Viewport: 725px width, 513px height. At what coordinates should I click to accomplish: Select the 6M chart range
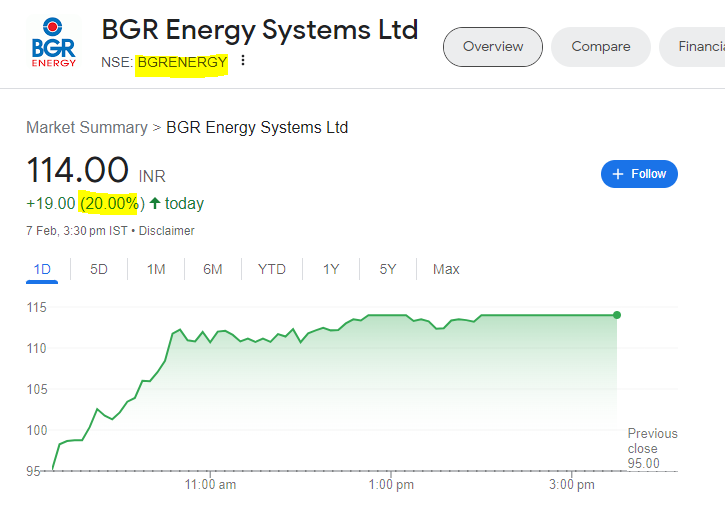pyautogui.click(x=213, y=269)
